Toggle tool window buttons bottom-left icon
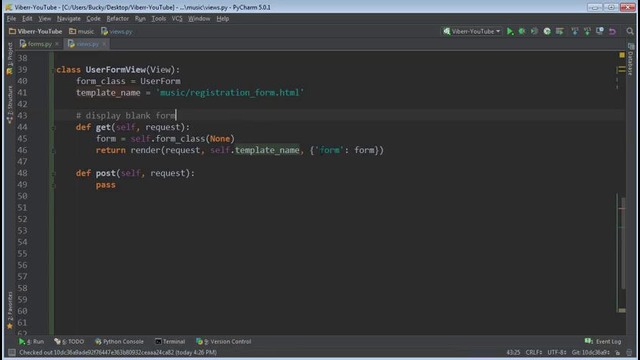 (x=11, y=352)
